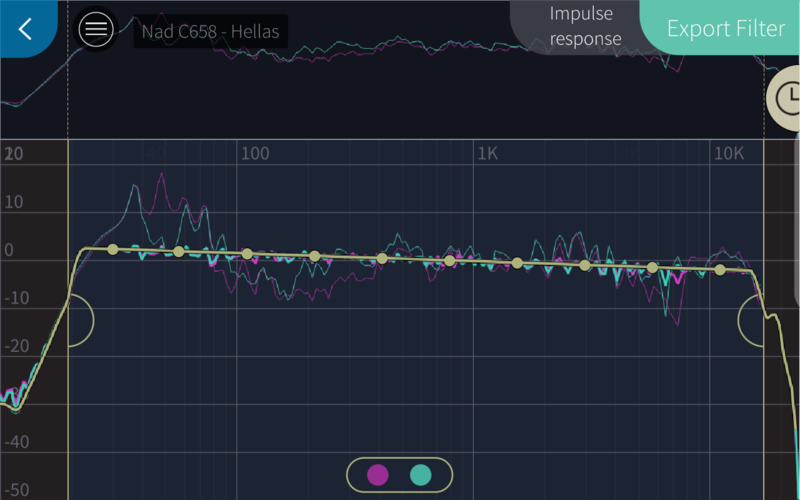The width and height of the screenshot is (800, 500).
Task: Click the Export Filter button
Action: (x=725, y=28)
